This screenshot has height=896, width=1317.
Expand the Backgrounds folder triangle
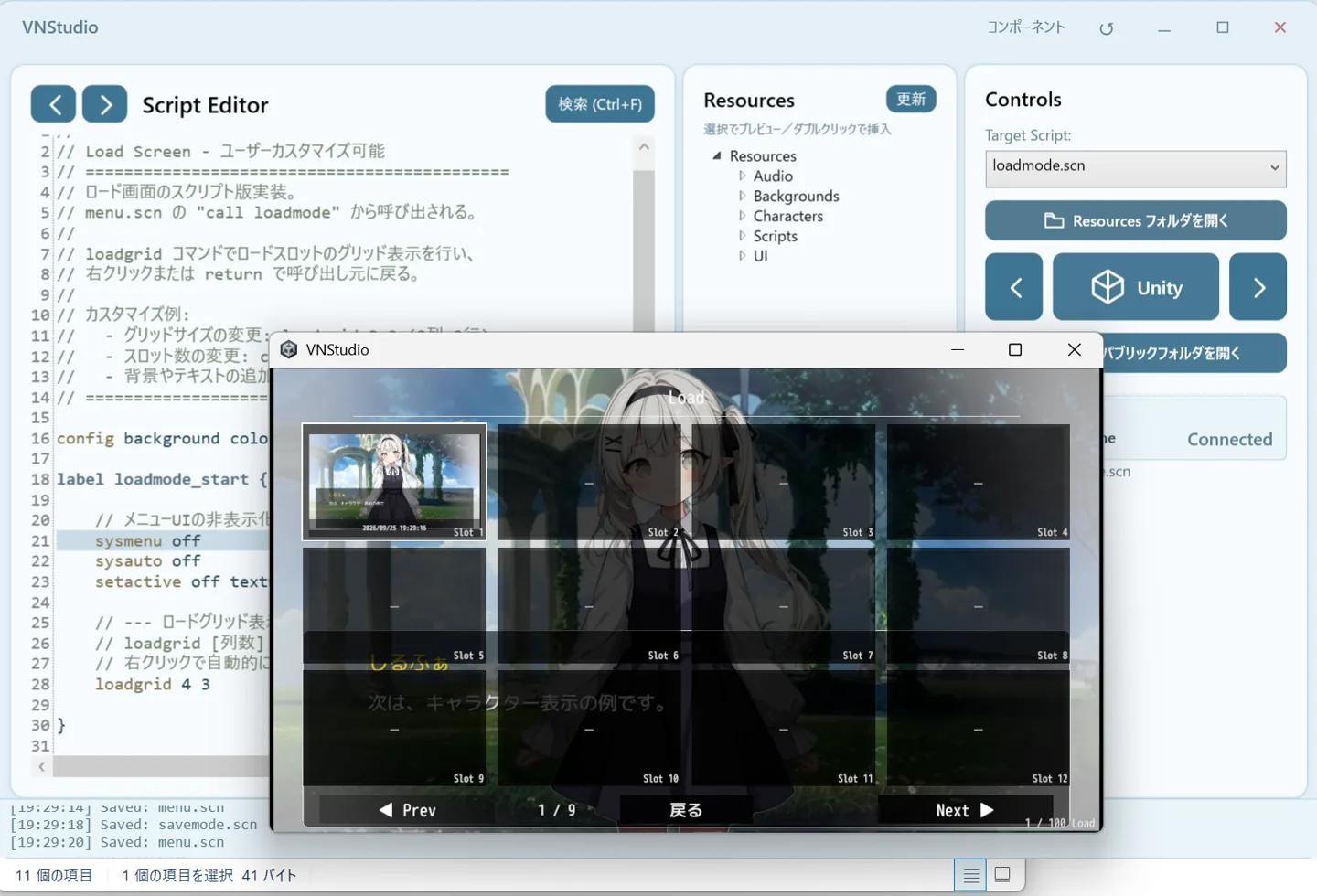coord(742,196)
